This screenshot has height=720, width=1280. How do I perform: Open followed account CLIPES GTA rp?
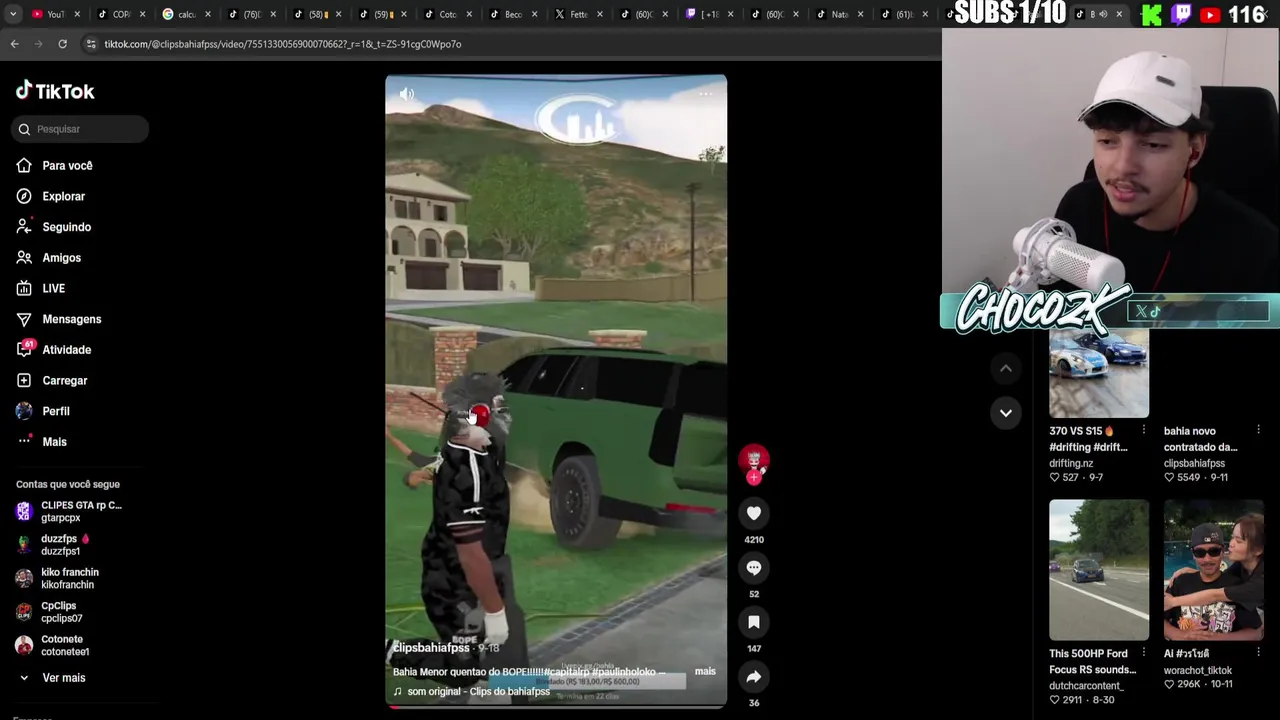[69, 511]
